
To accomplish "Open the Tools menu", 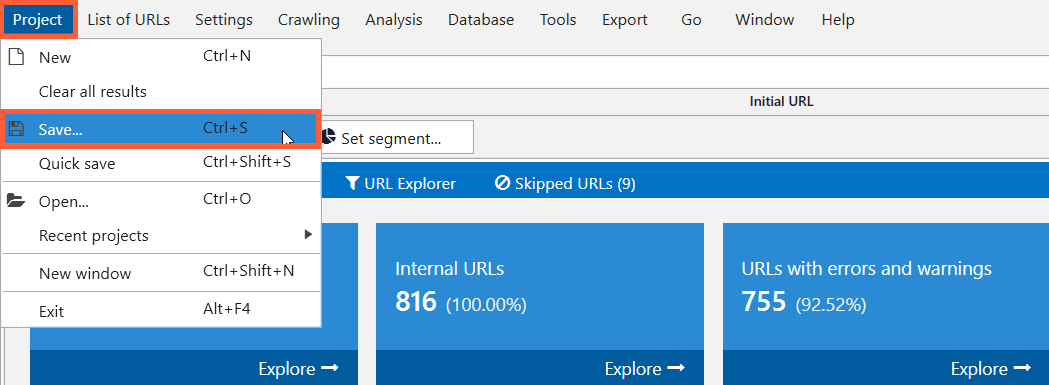I will 558,20.
